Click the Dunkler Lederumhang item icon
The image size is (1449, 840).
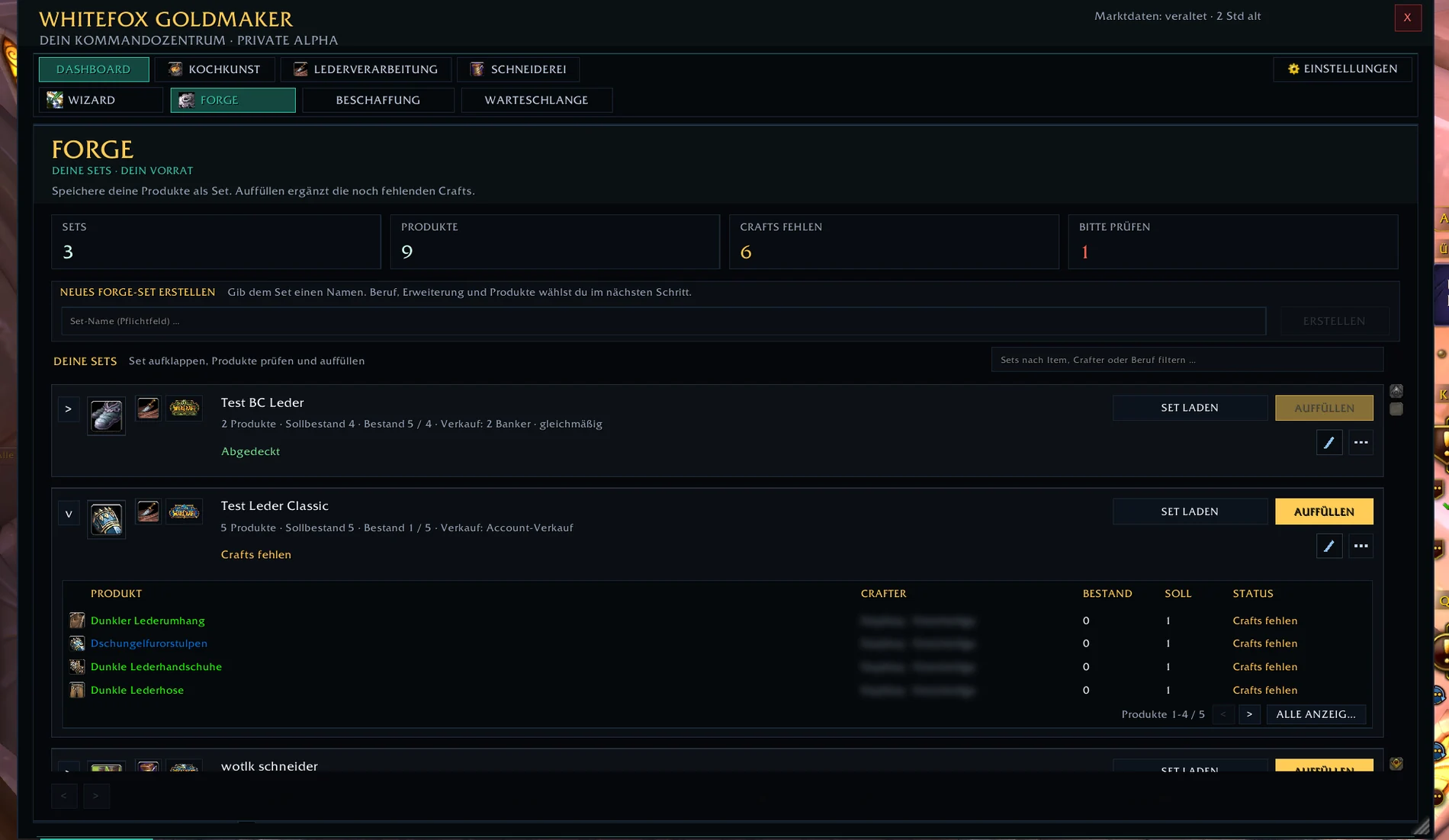77,620
